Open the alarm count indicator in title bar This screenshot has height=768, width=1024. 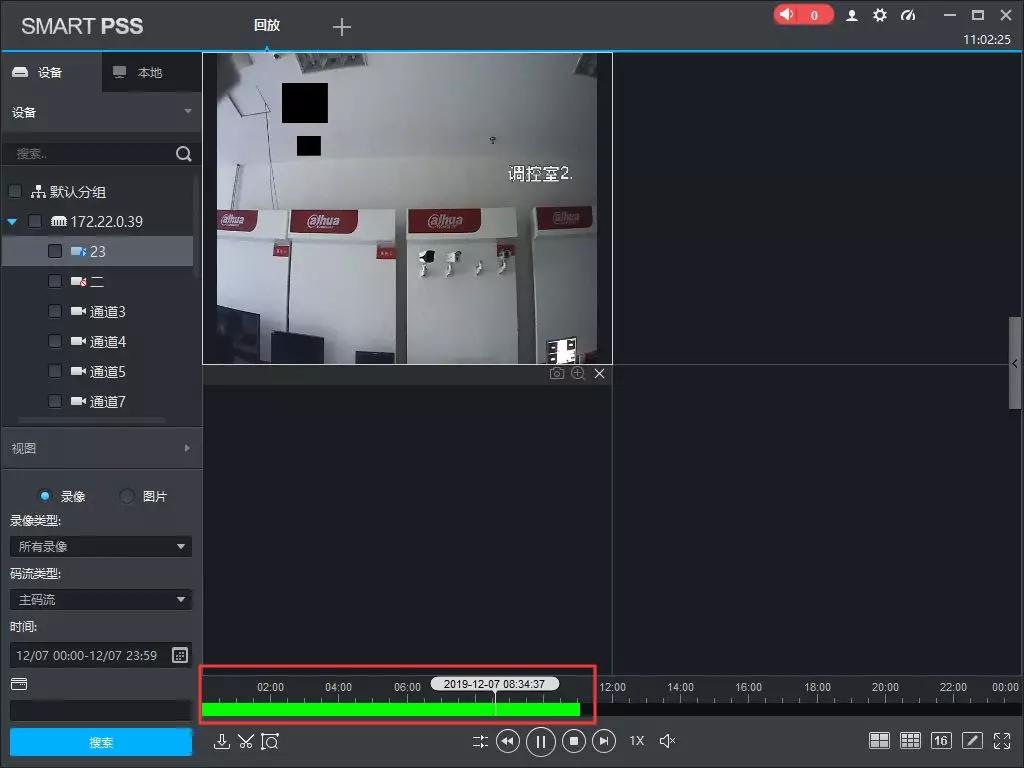pyautogui.click(x=803, y=14)
